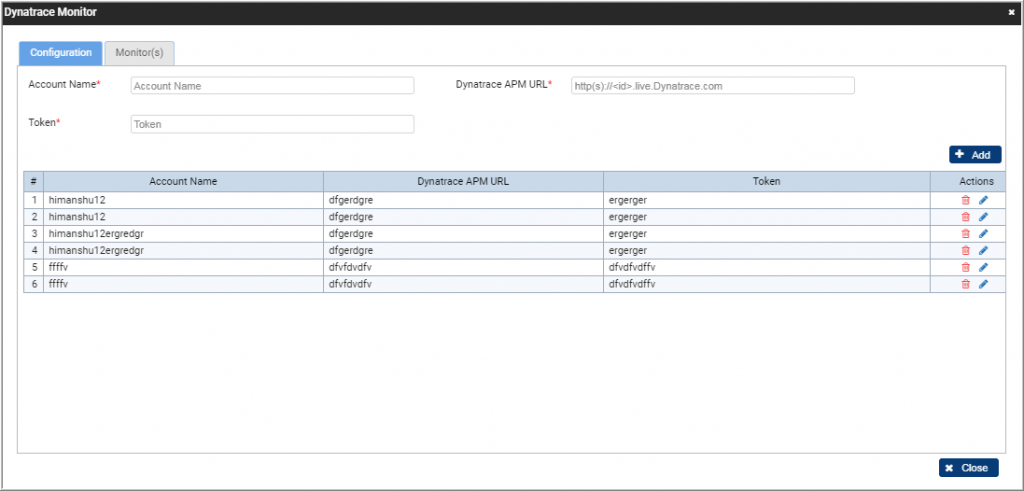
Task: Delete row 3 himanshu12ergredgr account
Action: point(965,234)
